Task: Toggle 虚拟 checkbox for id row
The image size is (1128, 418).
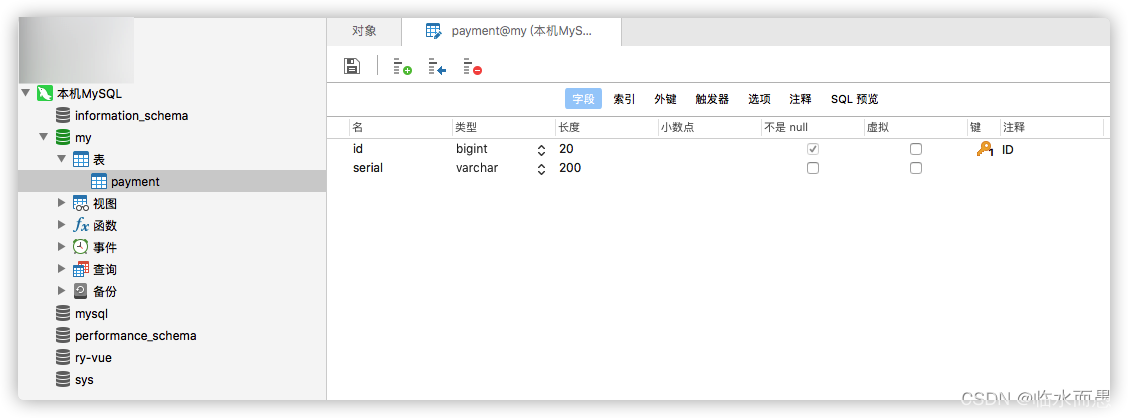Action: (916, 149)
